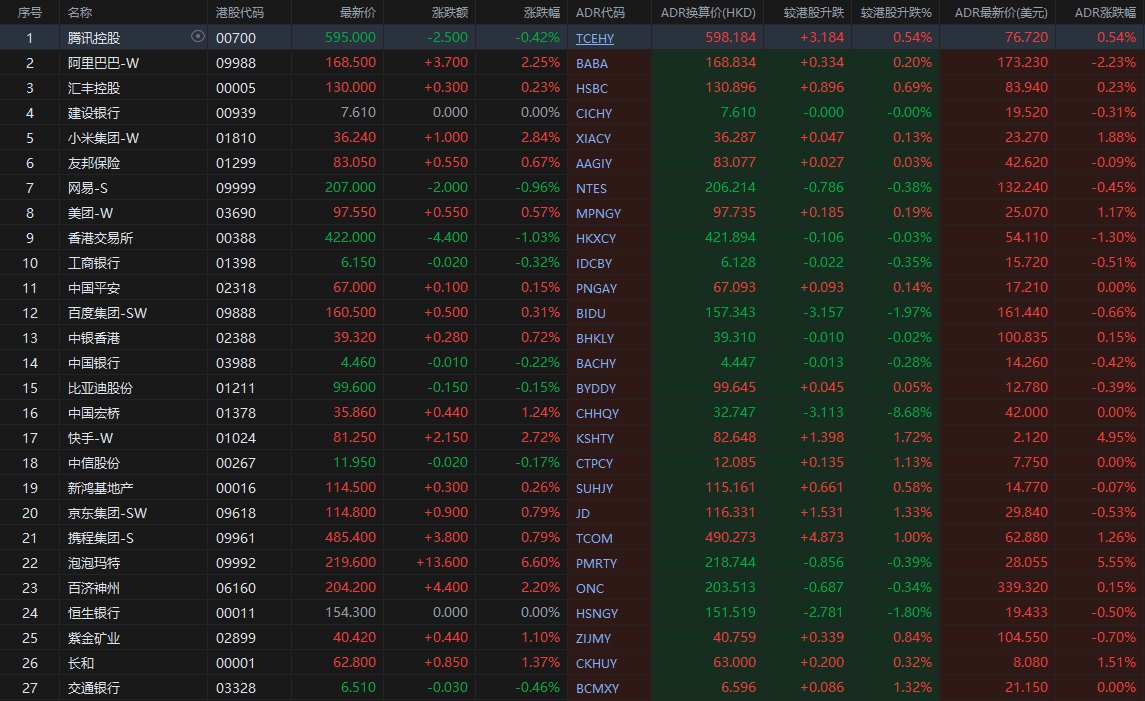This screenshot has width=1145, height=701.
Task: Select the 百济神州 stock name
Action: (93, 588)
